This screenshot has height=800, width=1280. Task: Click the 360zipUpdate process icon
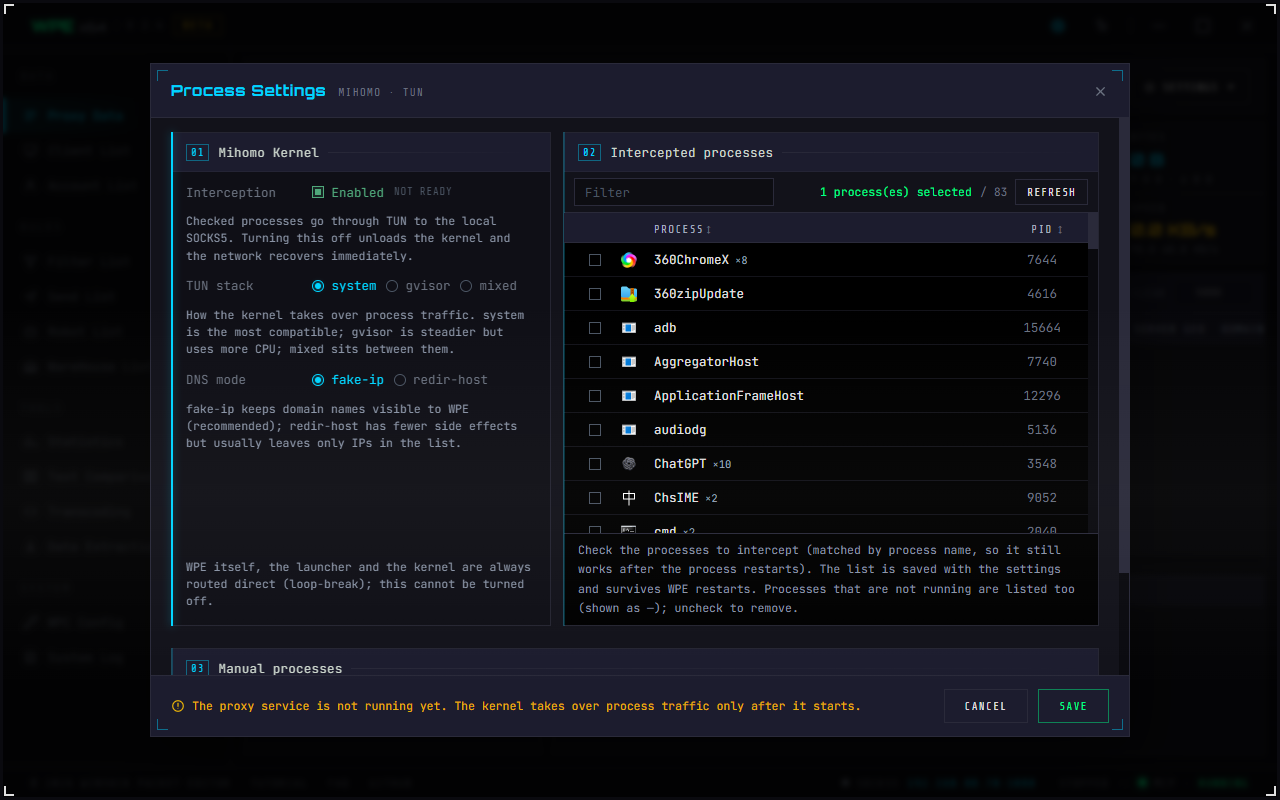click(x=628, y=294)
